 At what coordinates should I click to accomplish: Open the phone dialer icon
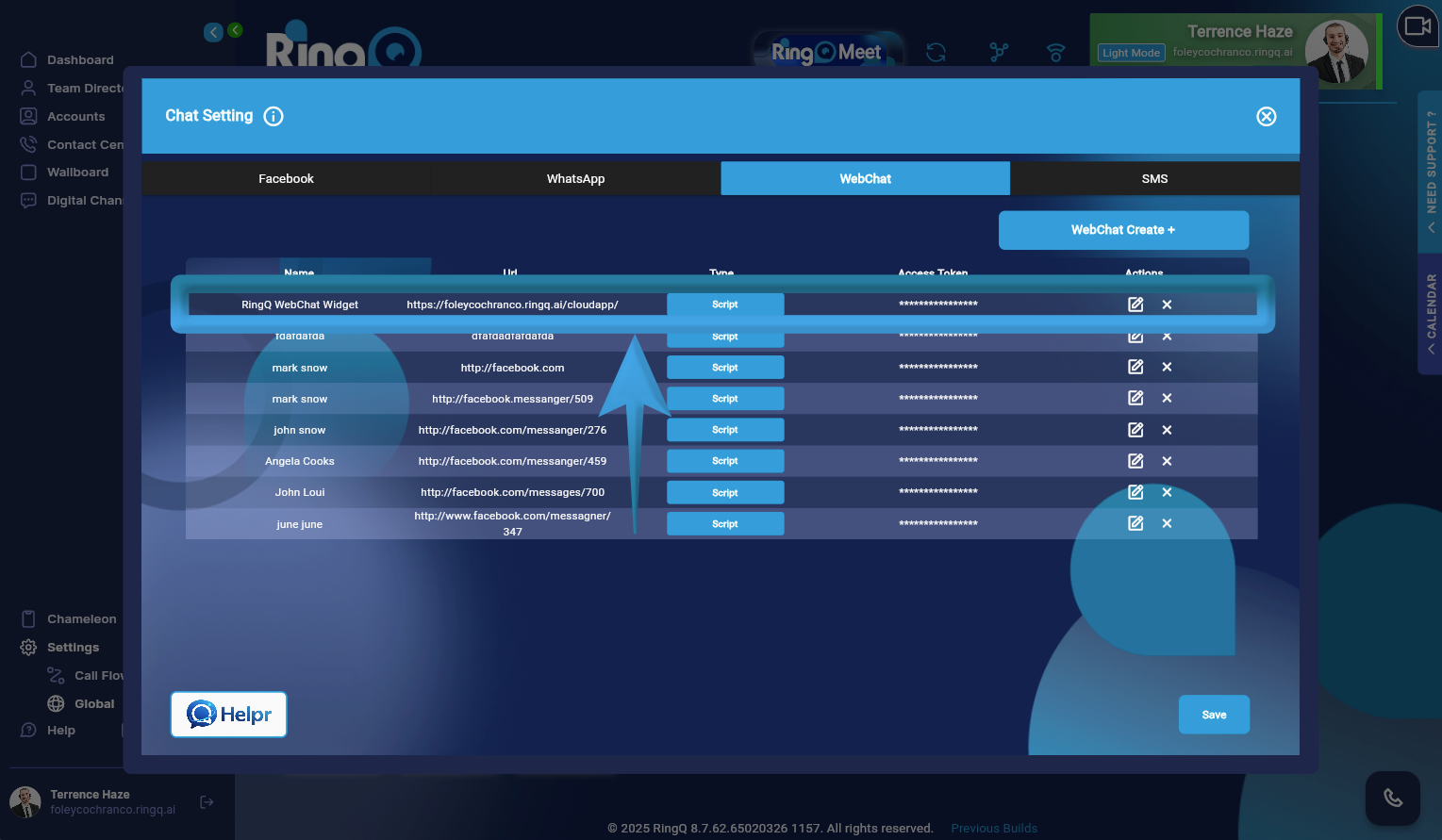coord(1392,798)
